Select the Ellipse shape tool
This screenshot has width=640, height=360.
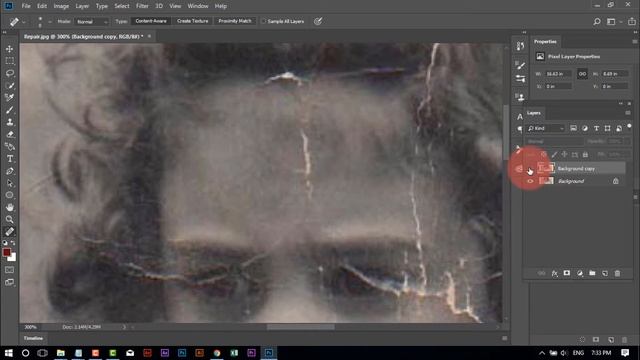click(9, 195)
